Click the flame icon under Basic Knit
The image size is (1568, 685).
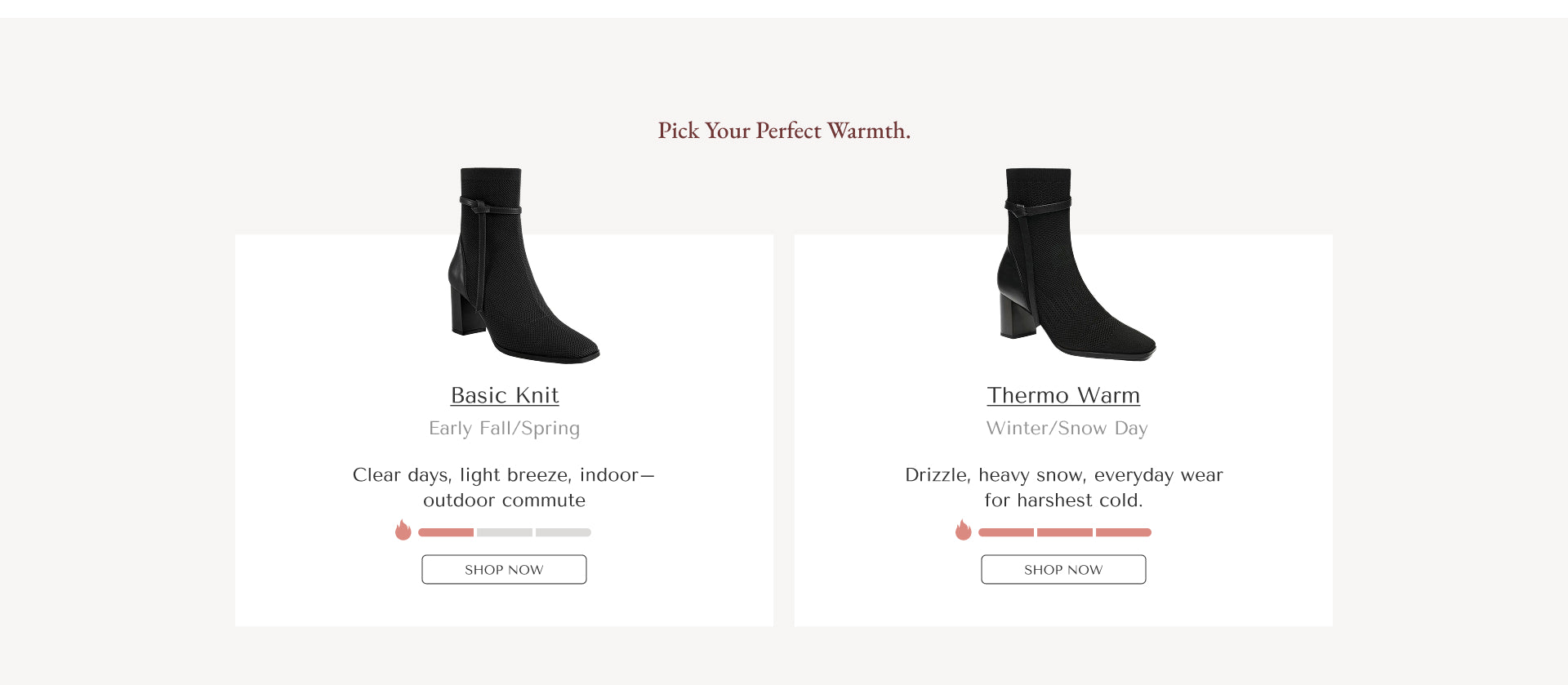click(x=403, y=530)
